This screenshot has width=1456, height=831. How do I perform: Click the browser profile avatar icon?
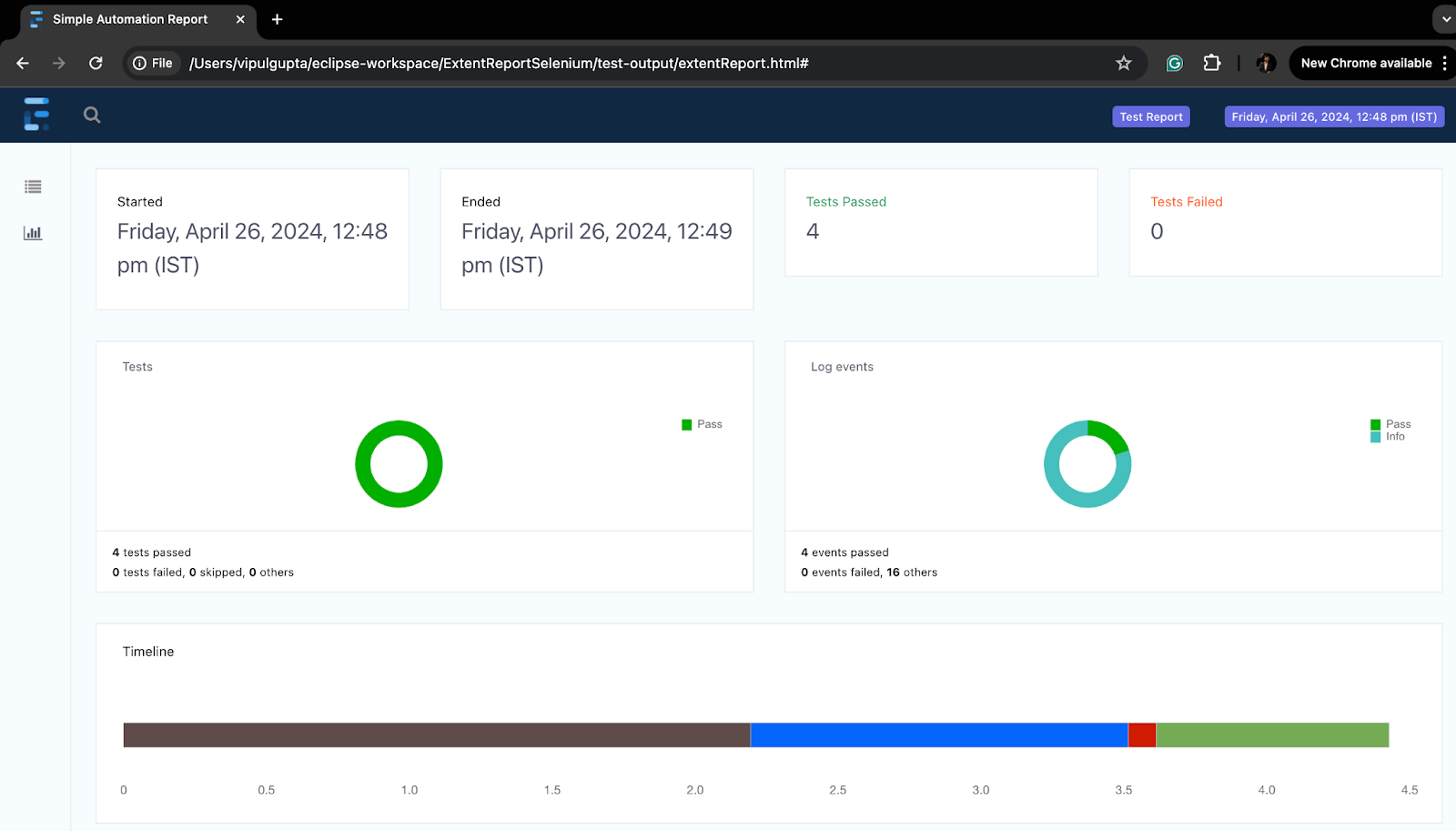pos(1266,63)
